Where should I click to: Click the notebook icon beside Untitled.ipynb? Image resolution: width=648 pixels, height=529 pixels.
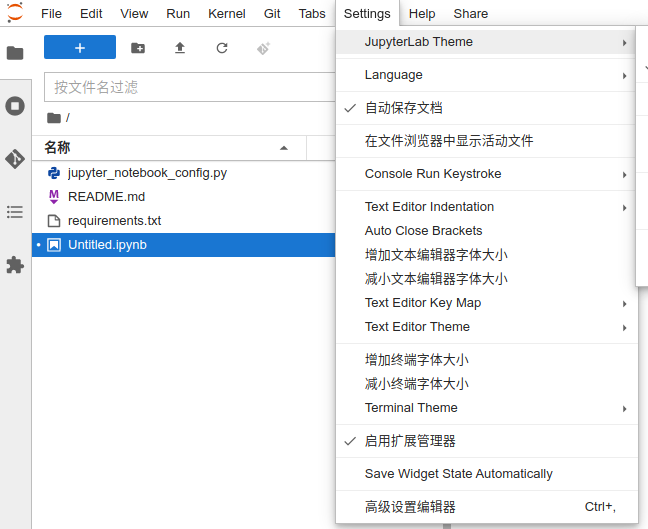point(54,245)
